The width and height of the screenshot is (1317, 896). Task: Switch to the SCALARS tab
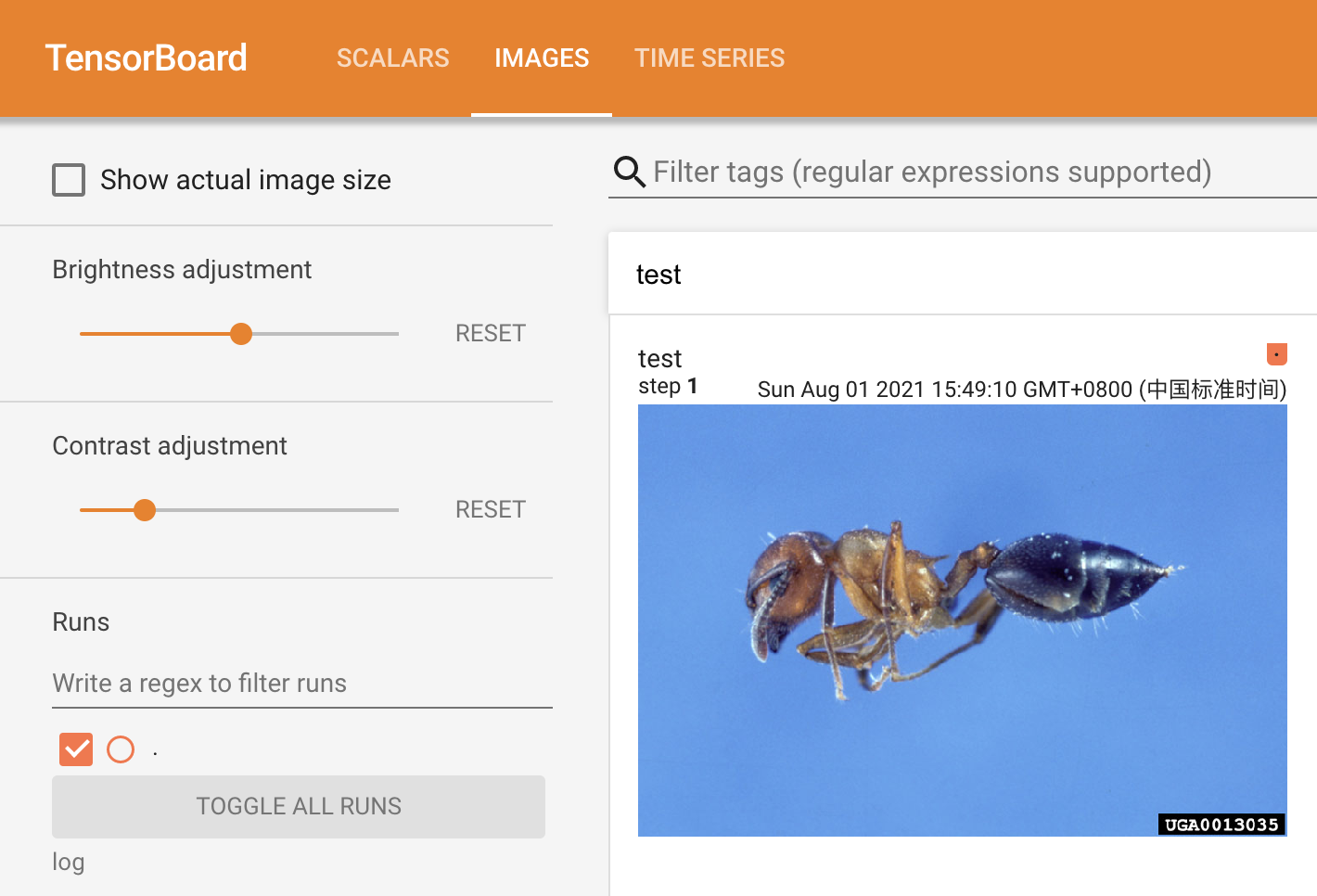click(392, 58)
